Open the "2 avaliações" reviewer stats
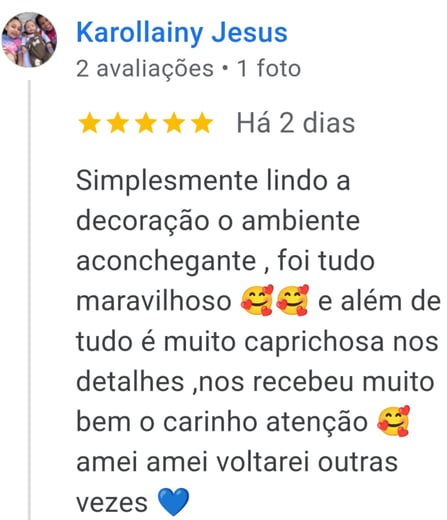This screenshot has height=520, width=447. 145,68
